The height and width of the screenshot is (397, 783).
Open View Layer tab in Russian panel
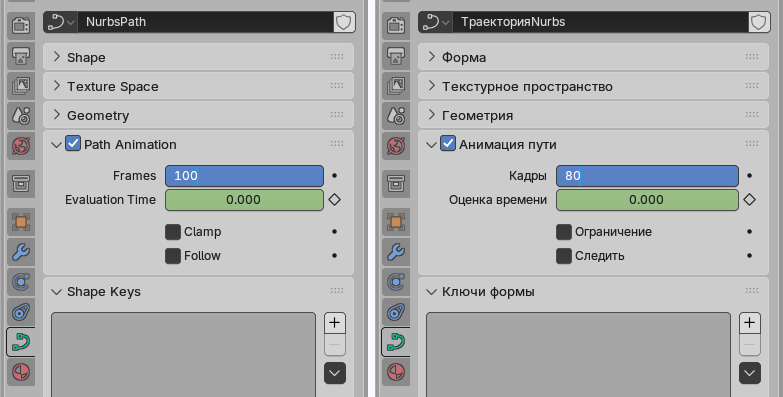[396, 86]
